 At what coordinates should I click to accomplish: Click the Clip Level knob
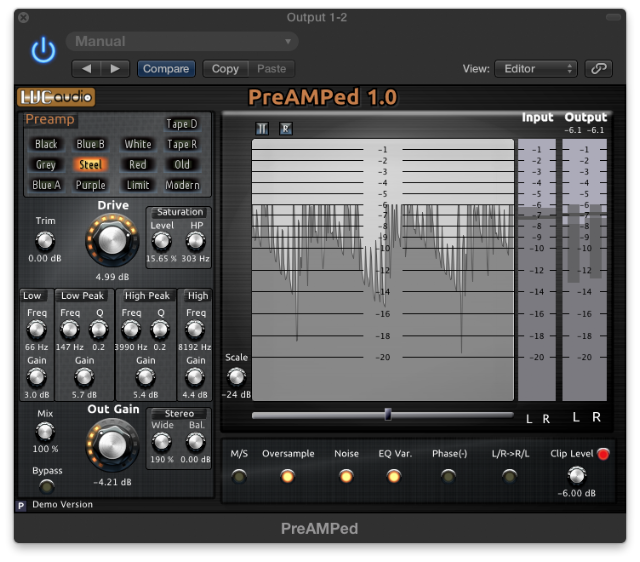[576, 475]
